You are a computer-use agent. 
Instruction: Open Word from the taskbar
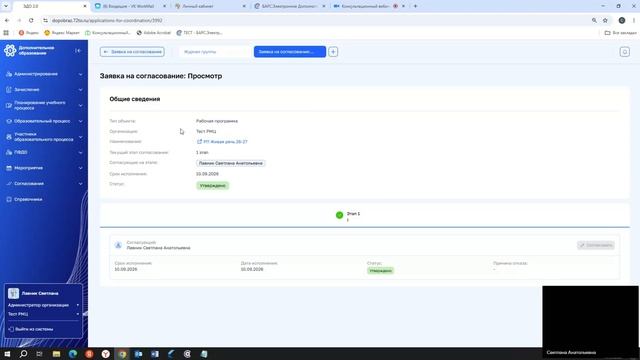click(x=155, y=354)
